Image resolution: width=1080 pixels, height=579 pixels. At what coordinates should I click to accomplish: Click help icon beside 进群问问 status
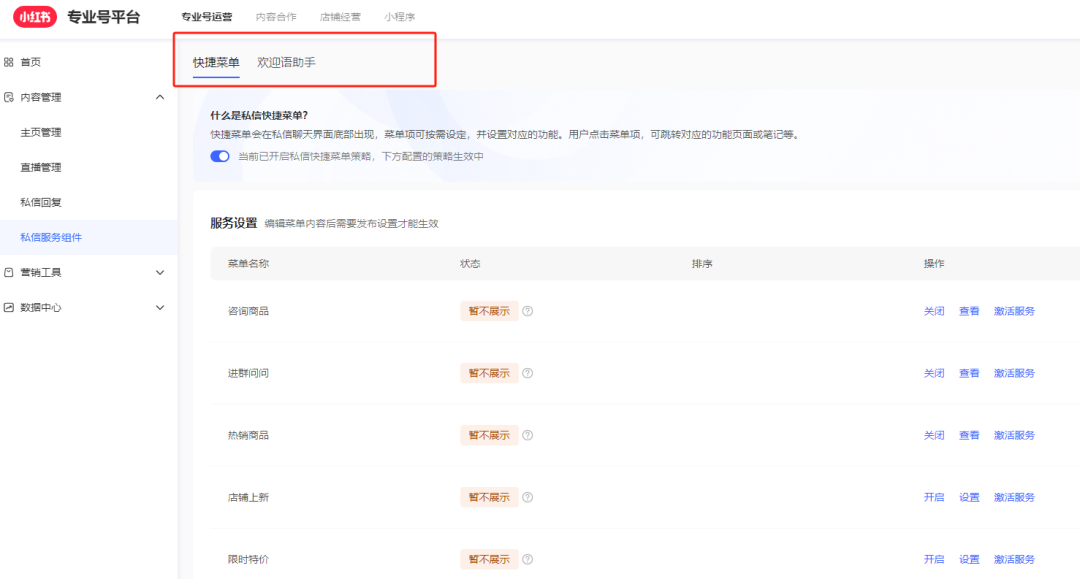[527, 373]
